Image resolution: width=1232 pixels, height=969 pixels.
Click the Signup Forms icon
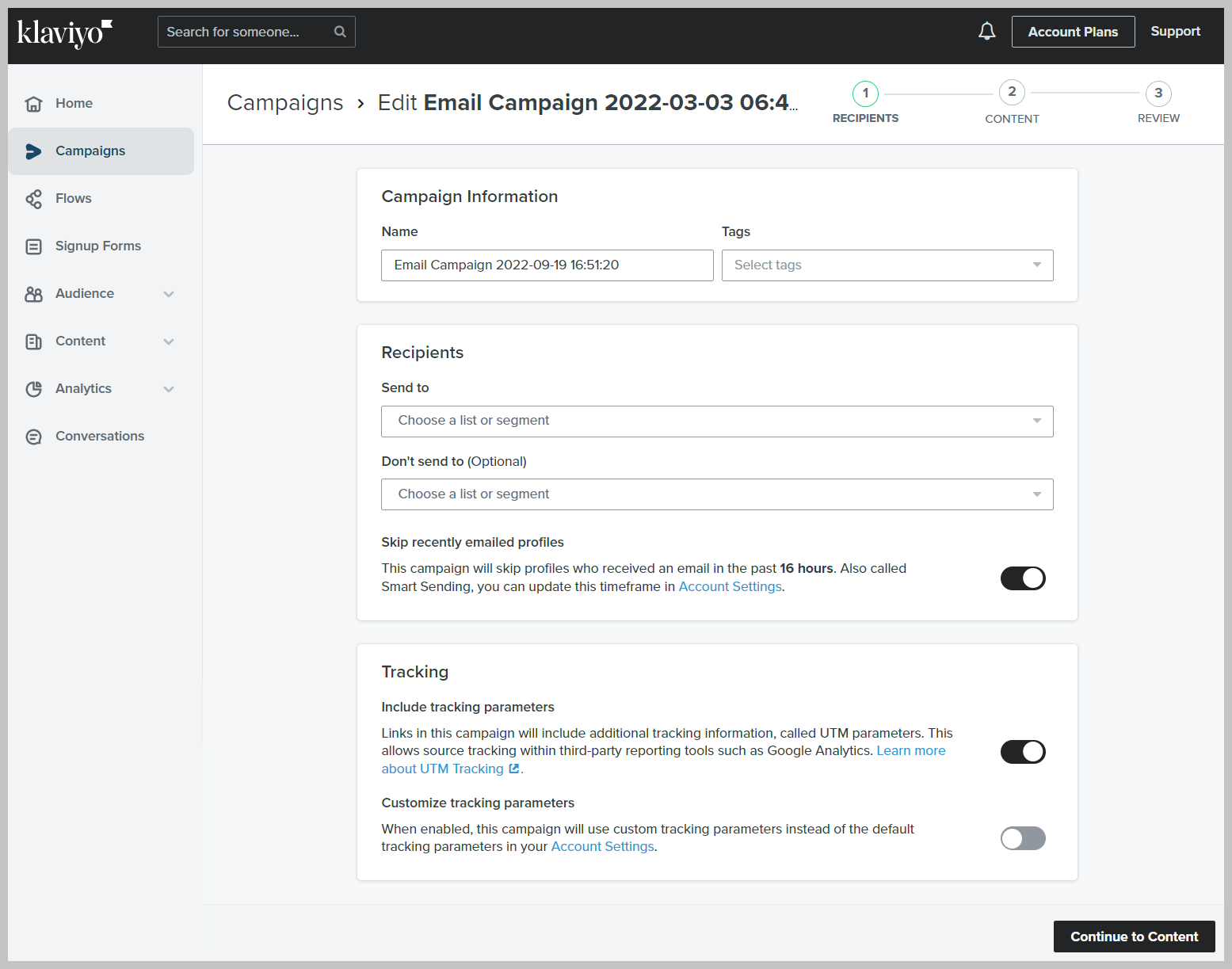33,246
